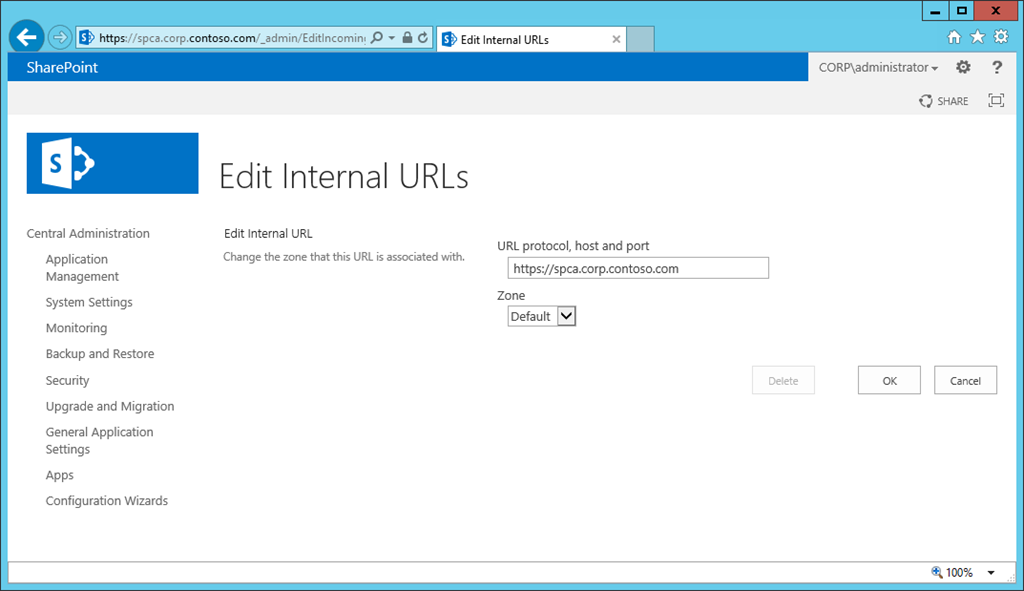The height and width of the screenshot is (591, 1024).
Task: Click the SharePoint suite bar title
Action: click(x=62, y=67)
